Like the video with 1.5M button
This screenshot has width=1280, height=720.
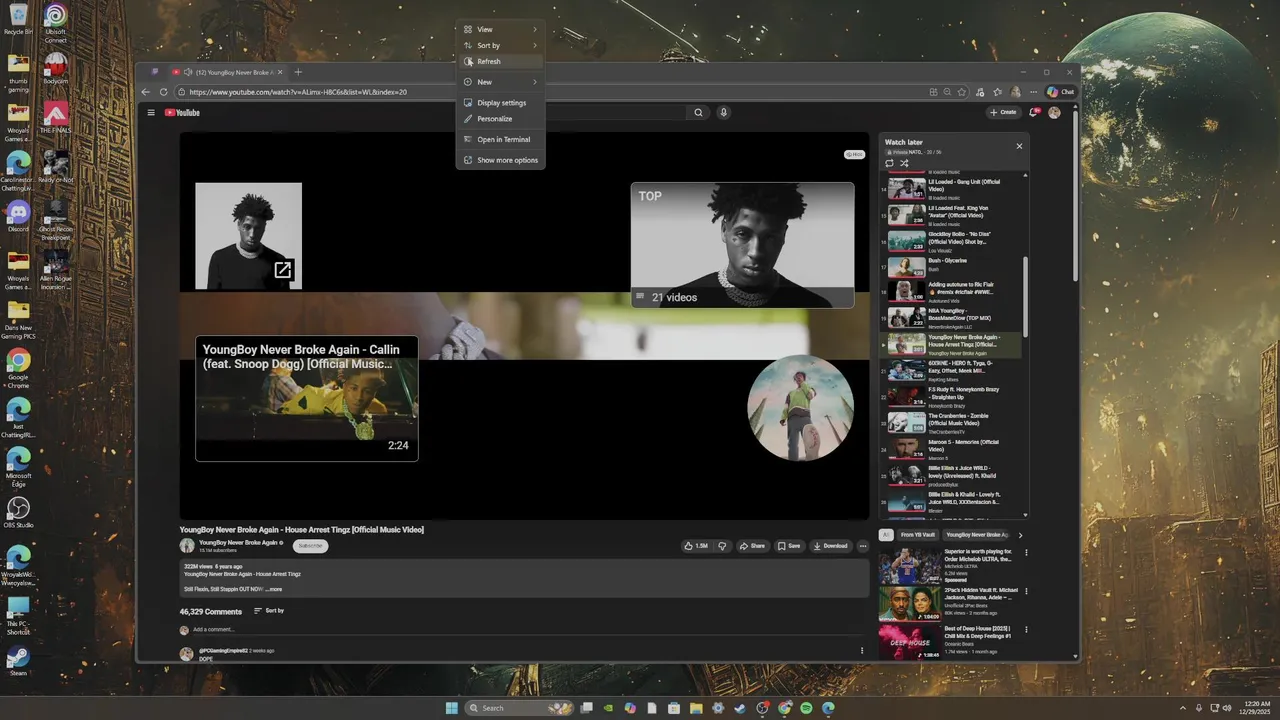pos(695,546)
